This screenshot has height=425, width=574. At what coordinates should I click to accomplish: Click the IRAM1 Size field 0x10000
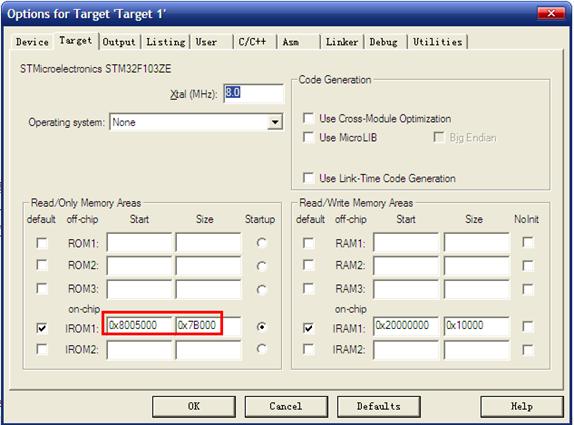pyautogui.click(x=476, y=325)
